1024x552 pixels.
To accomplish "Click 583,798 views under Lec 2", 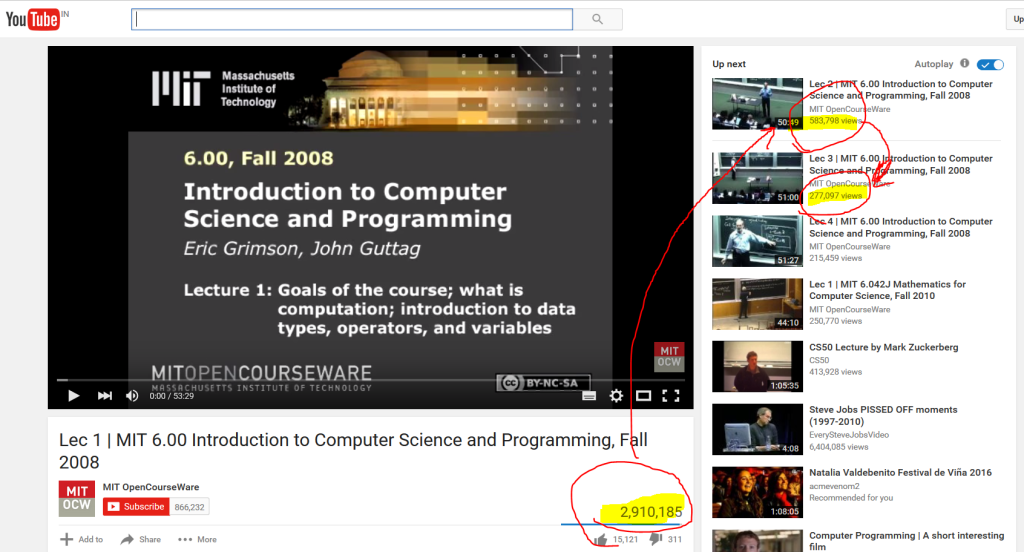I will 835,121.
